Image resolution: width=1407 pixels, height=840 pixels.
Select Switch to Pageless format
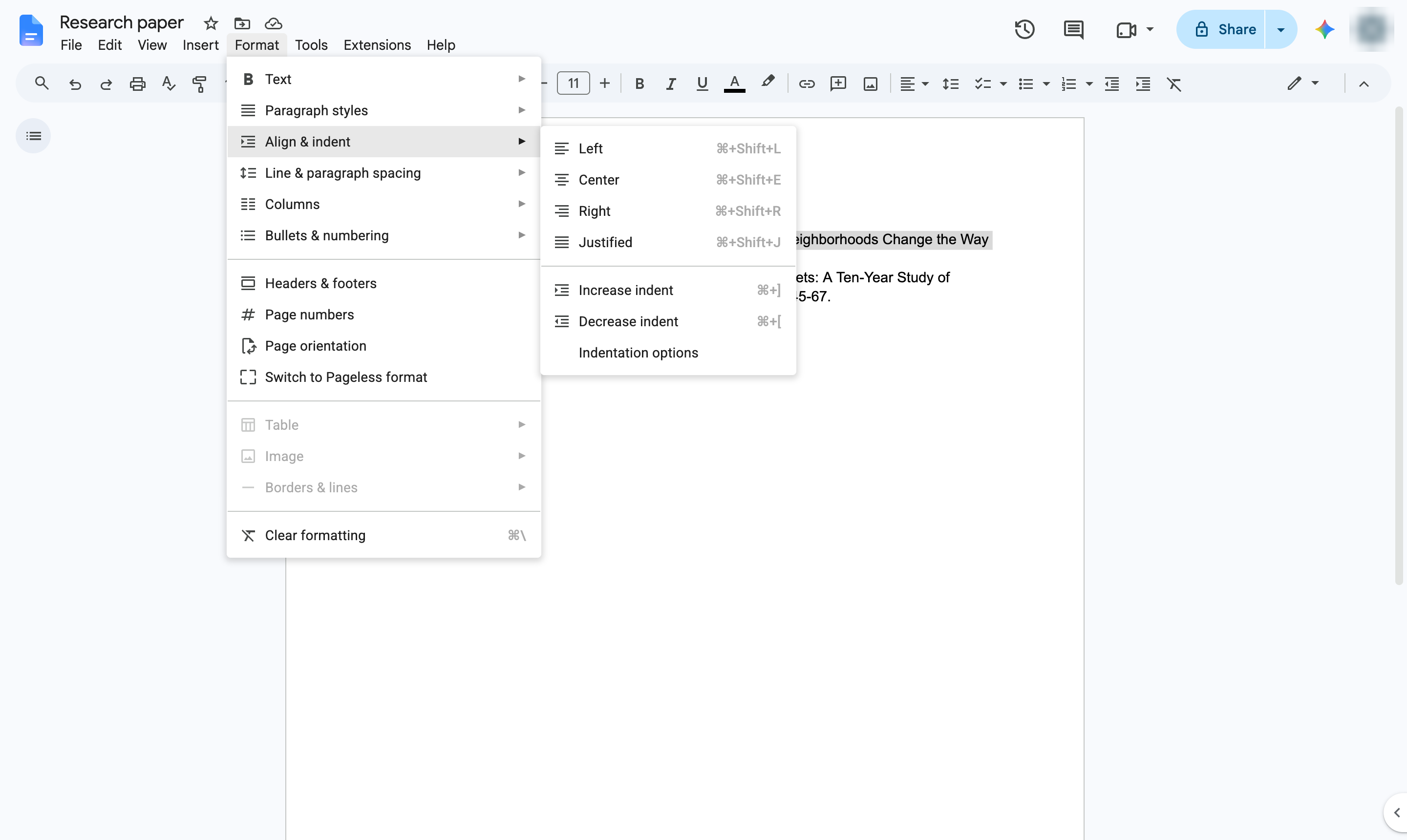point(384,377)
